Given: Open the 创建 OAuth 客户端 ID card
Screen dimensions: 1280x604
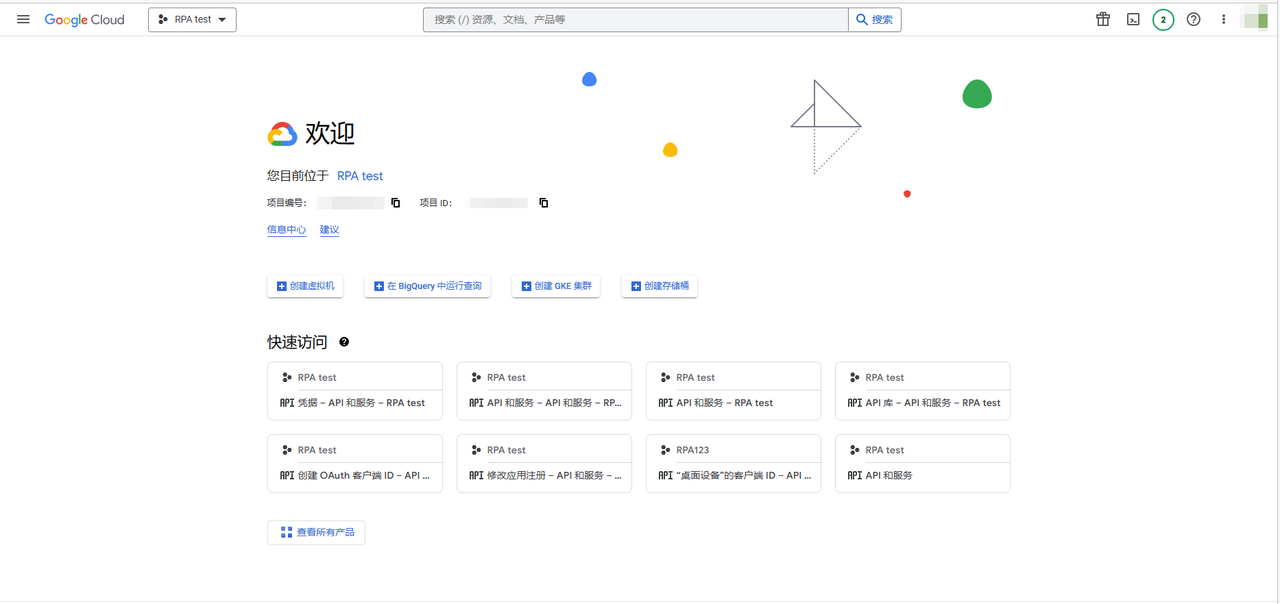Looking at the screenshot, I should 355,463.
